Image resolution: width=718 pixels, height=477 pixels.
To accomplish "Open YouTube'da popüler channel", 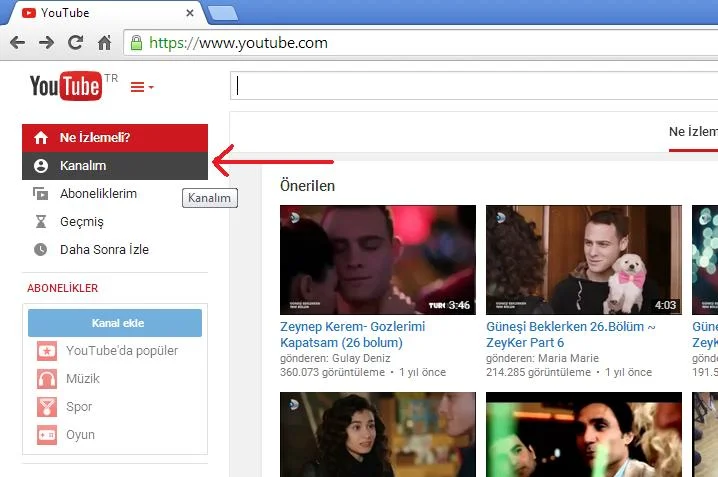I will 121,351.
